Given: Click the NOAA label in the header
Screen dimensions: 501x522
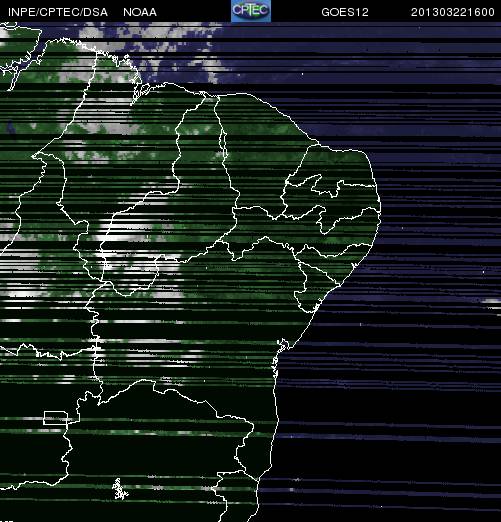Looking at the screenshot, I should [140, 12].
